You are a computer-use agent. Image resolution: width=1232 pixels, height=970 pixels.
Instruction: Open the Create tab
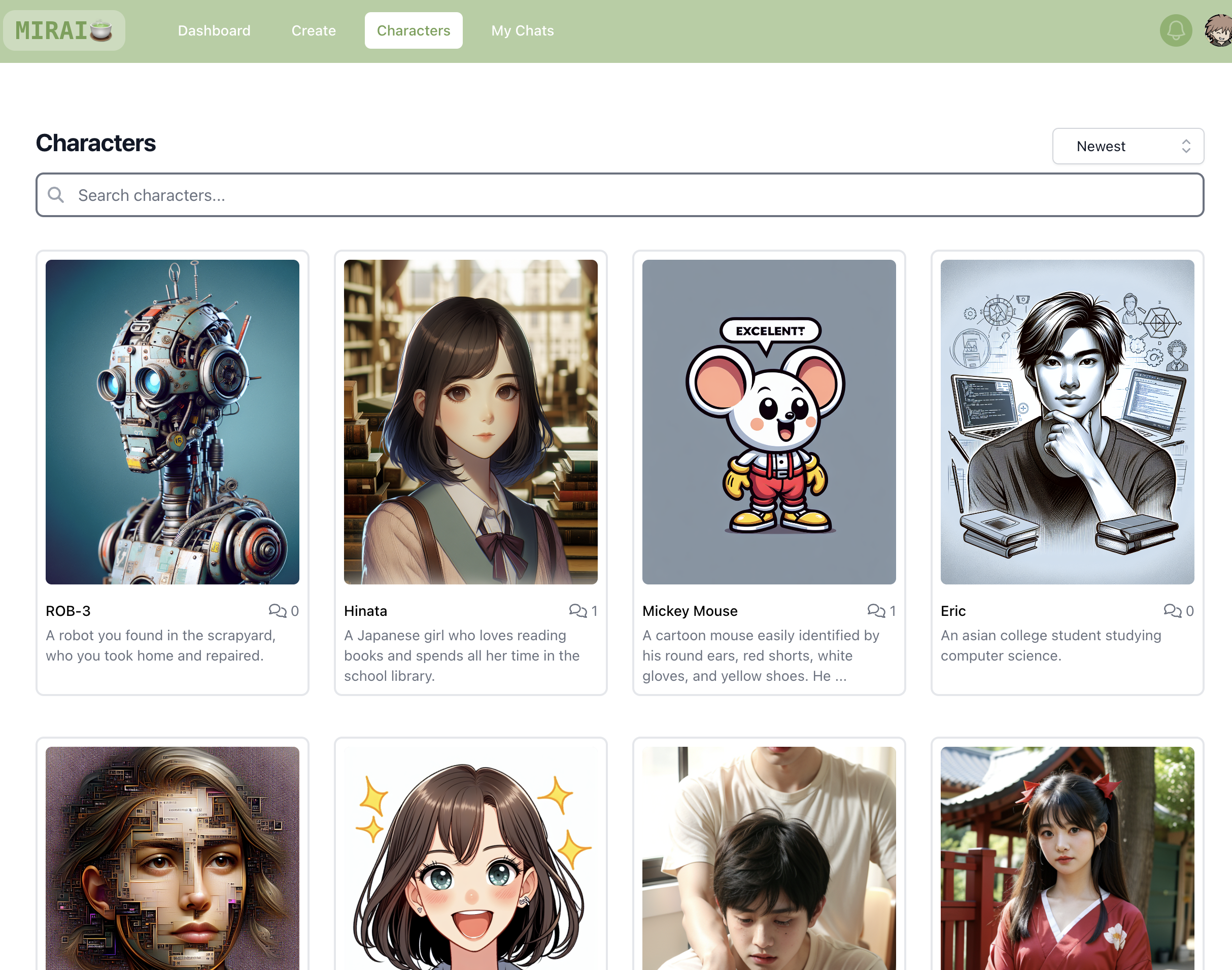point(314,30)
